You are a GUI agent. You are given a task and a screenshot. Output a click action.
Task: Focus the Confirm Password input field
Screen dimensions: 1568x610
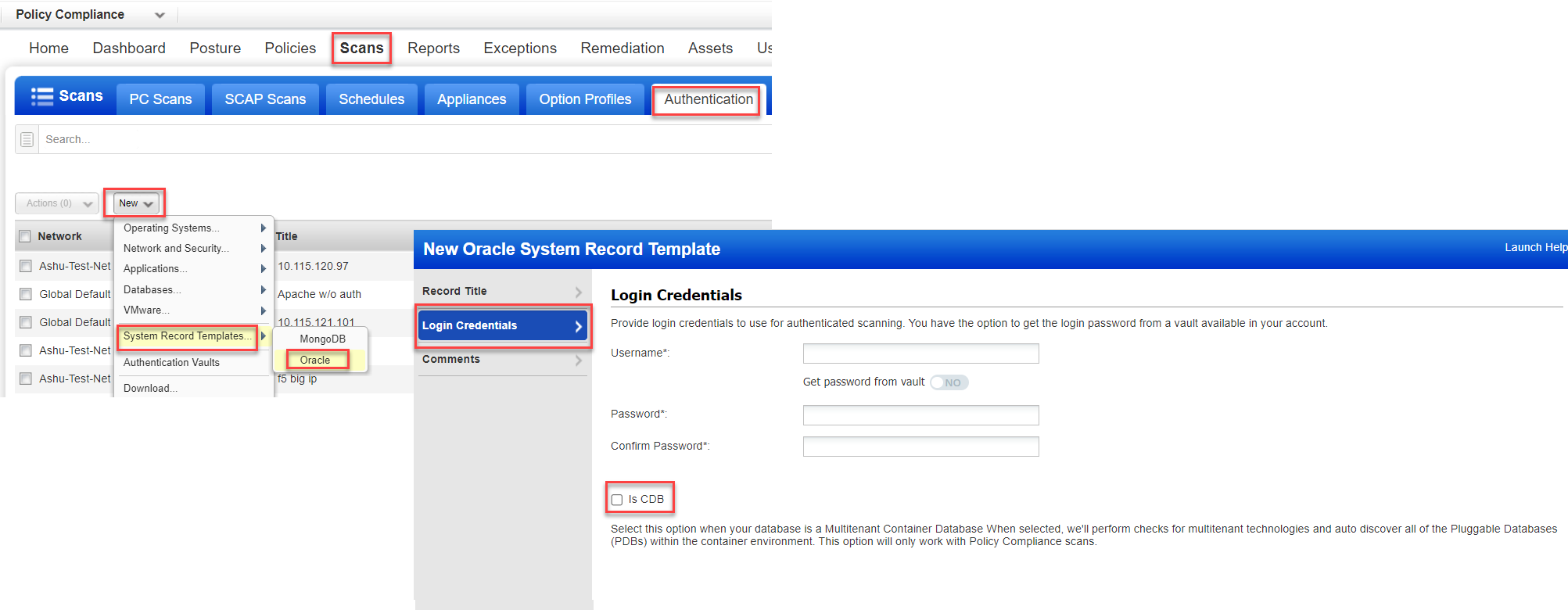click(920, 447)
